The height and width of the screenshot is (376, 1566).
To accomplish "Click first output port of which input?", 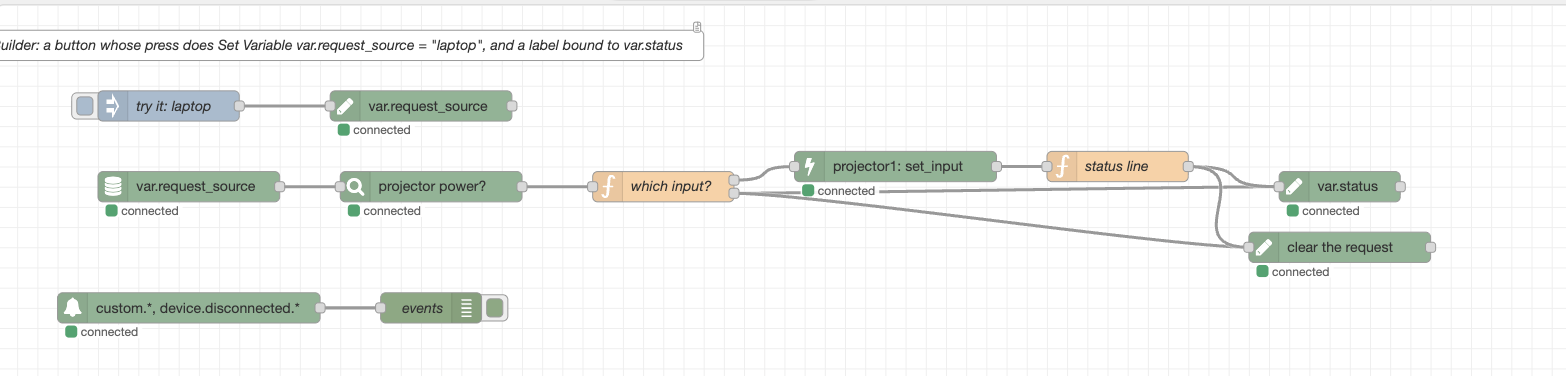I will click(x=734, y=181).
